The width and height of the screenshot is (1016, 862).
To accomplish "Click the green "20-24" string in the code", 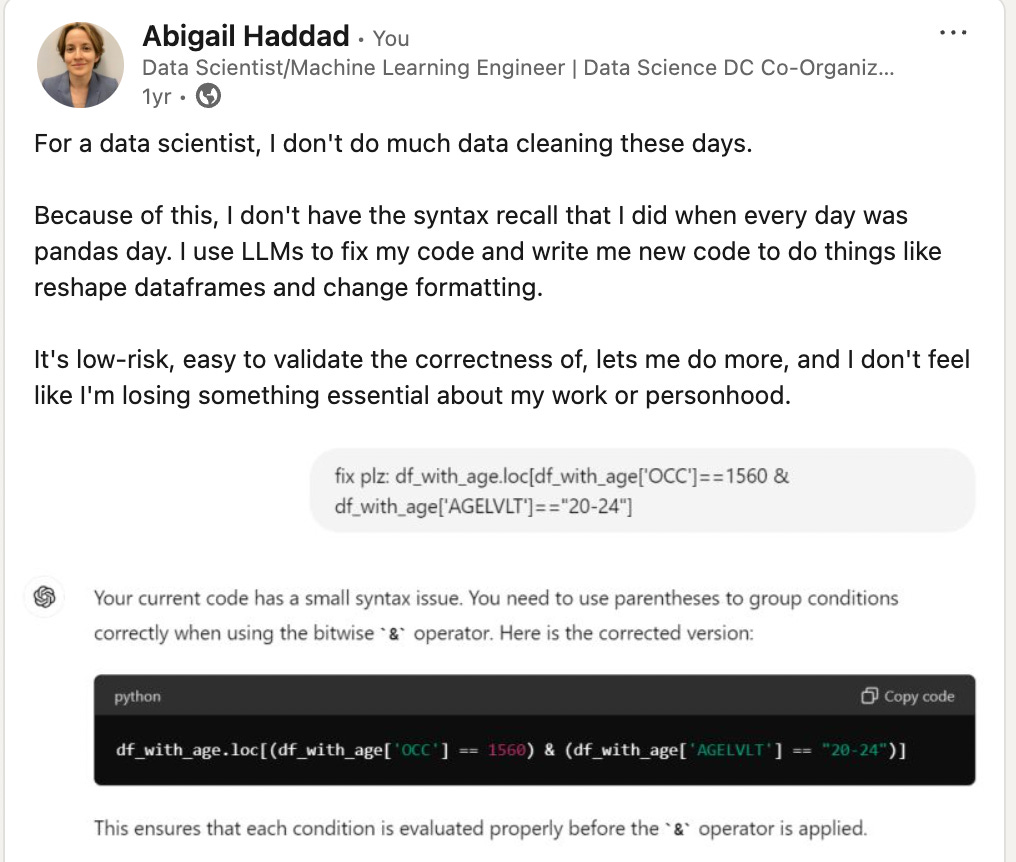I will point(856,751).
